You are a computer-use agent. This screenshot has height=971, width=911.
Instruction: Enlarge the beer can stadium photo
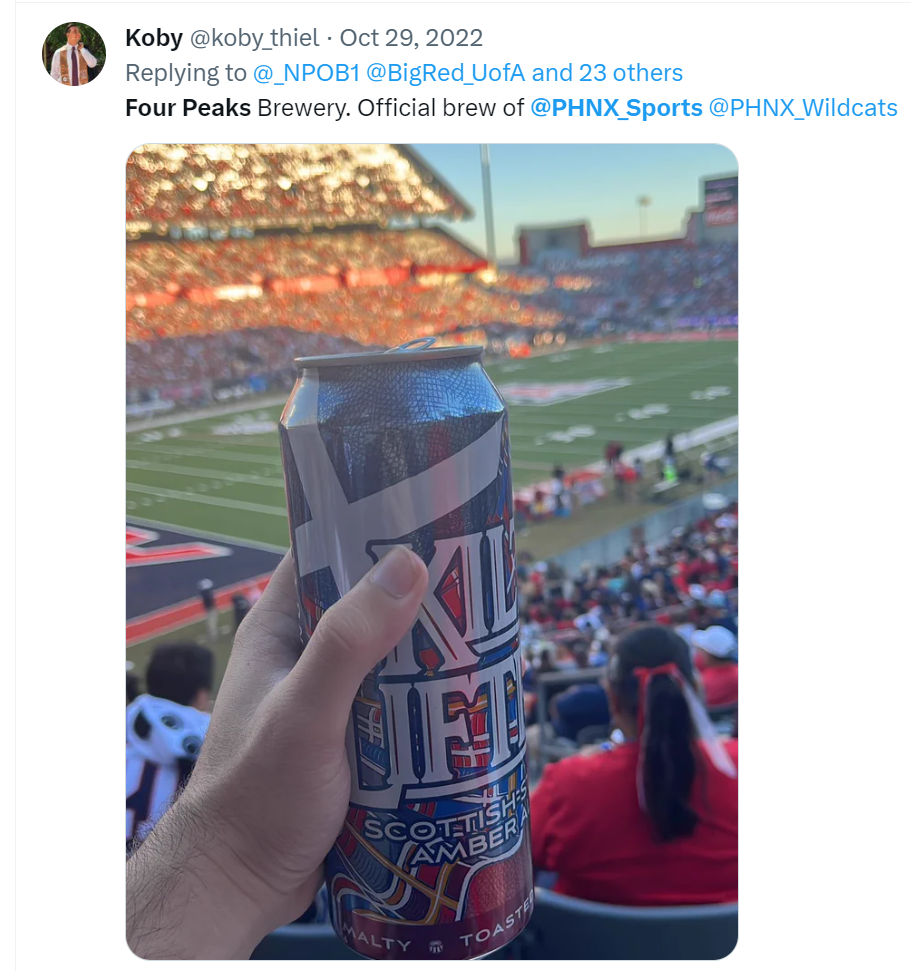tap(432, 551)
